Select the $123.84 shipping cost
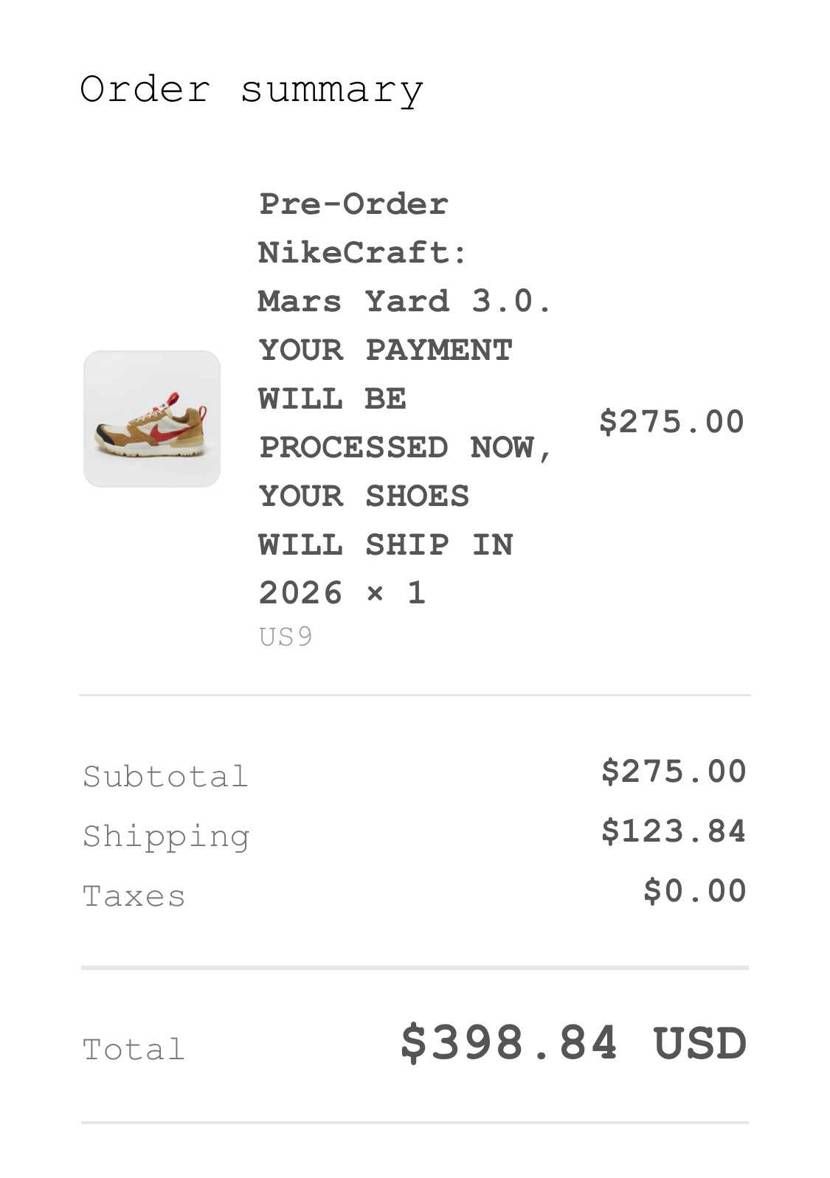Screen dimensions: 830x1178 pyautogui.click(x=674, y=832)
